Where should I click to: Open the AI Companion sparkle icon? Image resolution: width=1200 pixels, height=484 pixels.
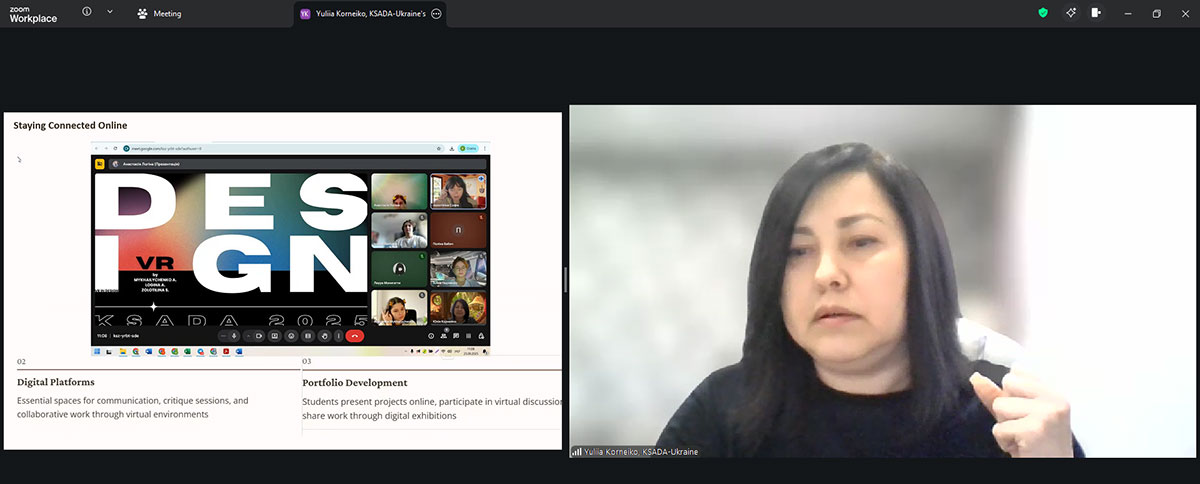point(1070,13)
